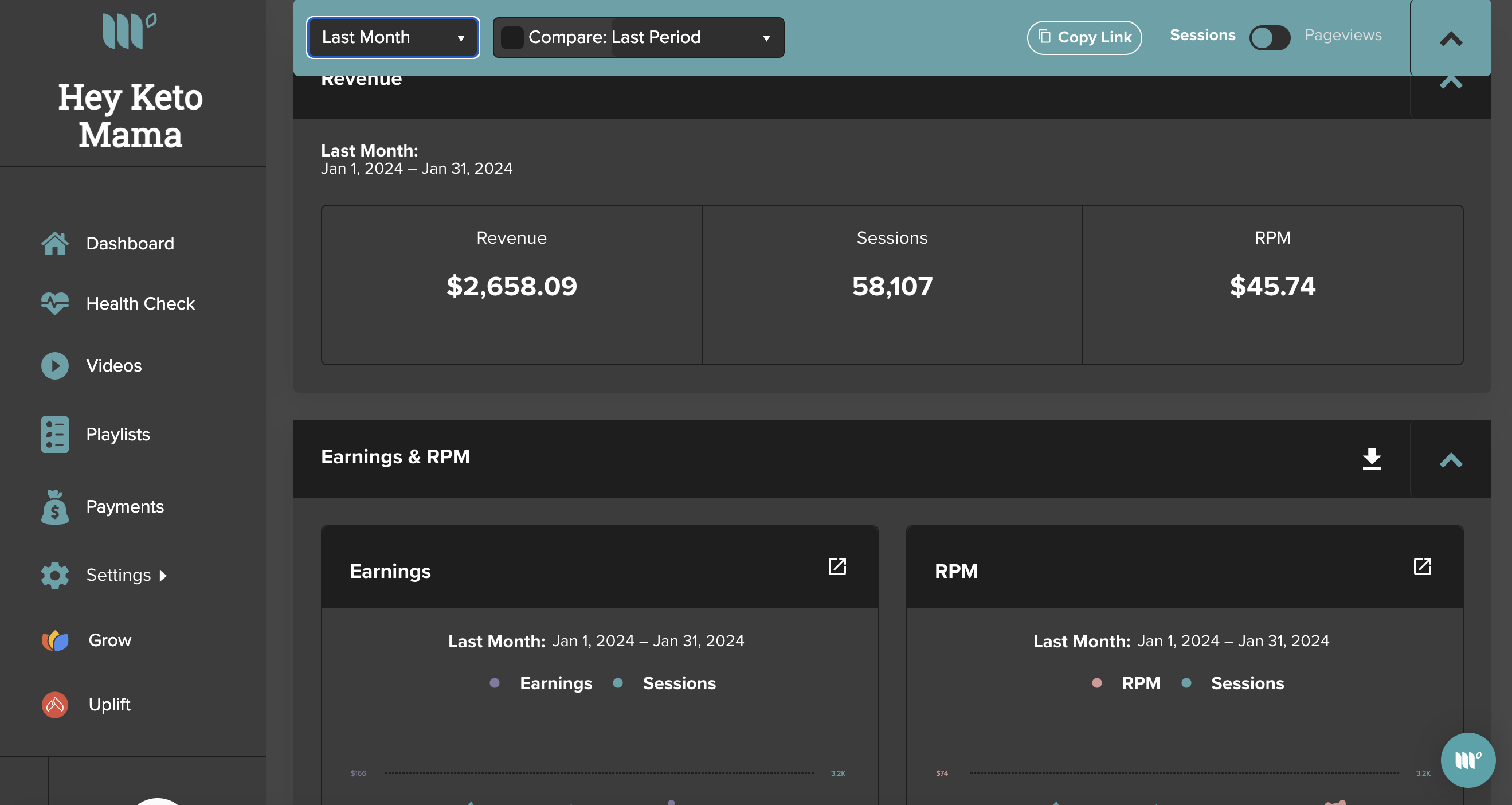Click the Grow flower icon
This screenshot has height=805, width=1512.
[x=54, y=640]
